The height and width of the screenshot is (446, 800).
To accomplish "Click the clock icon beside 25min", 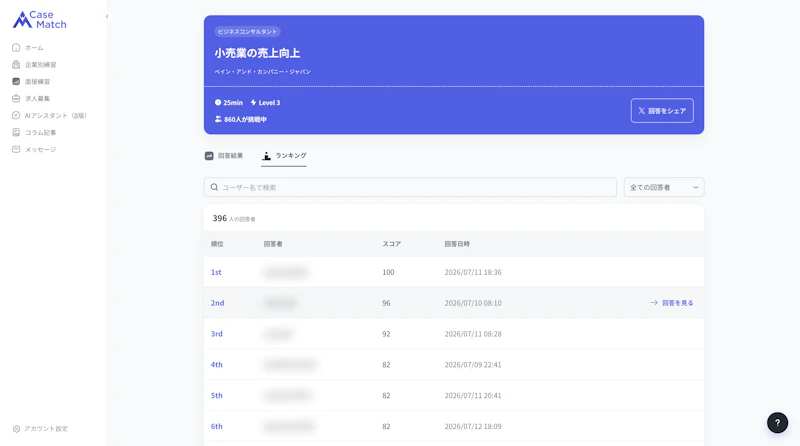I will click(218, 103).
